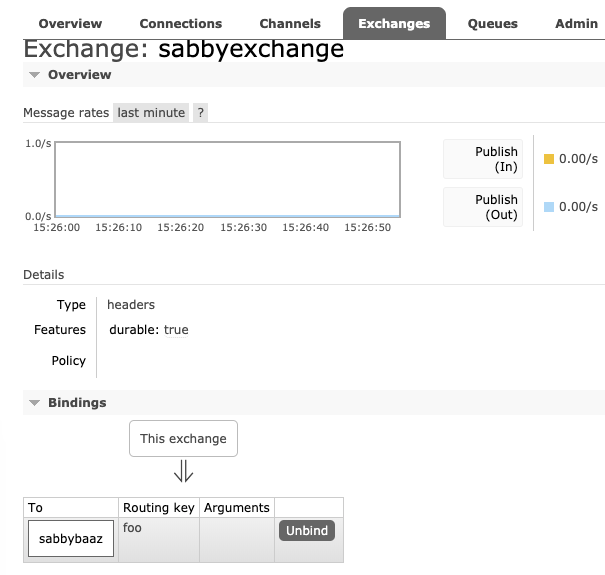Click the 'Message rates' label
The height and width of the screenshot is (575, 605).
point(66,113)
